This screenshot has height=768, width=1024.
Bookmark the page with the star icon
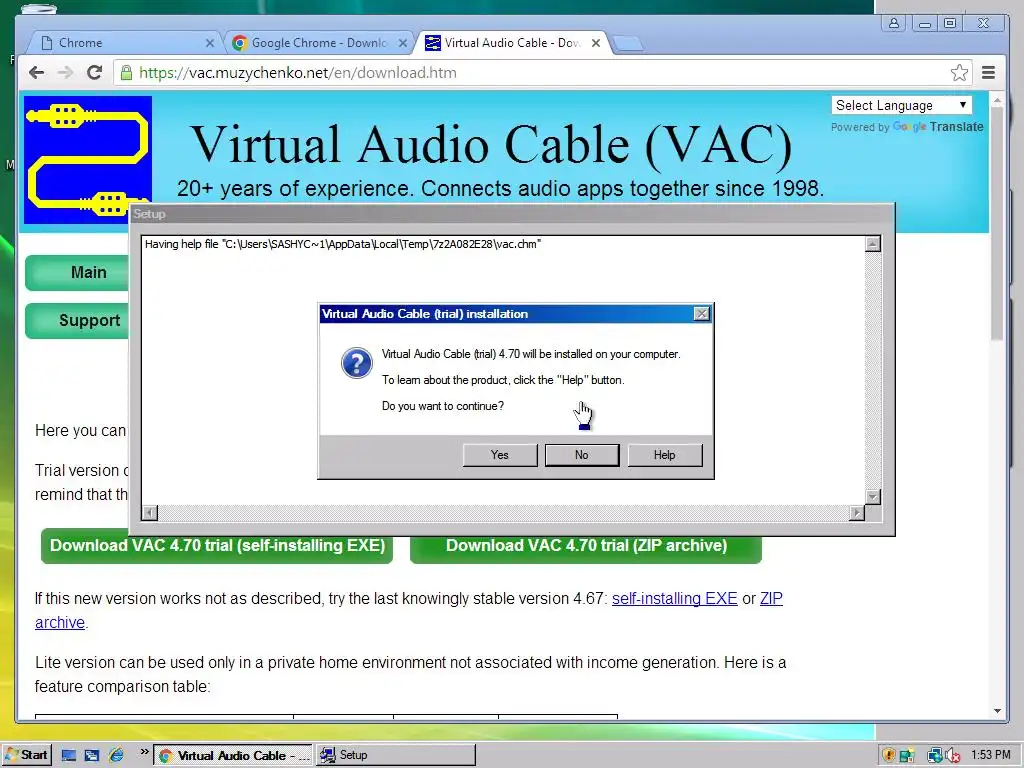959,72
